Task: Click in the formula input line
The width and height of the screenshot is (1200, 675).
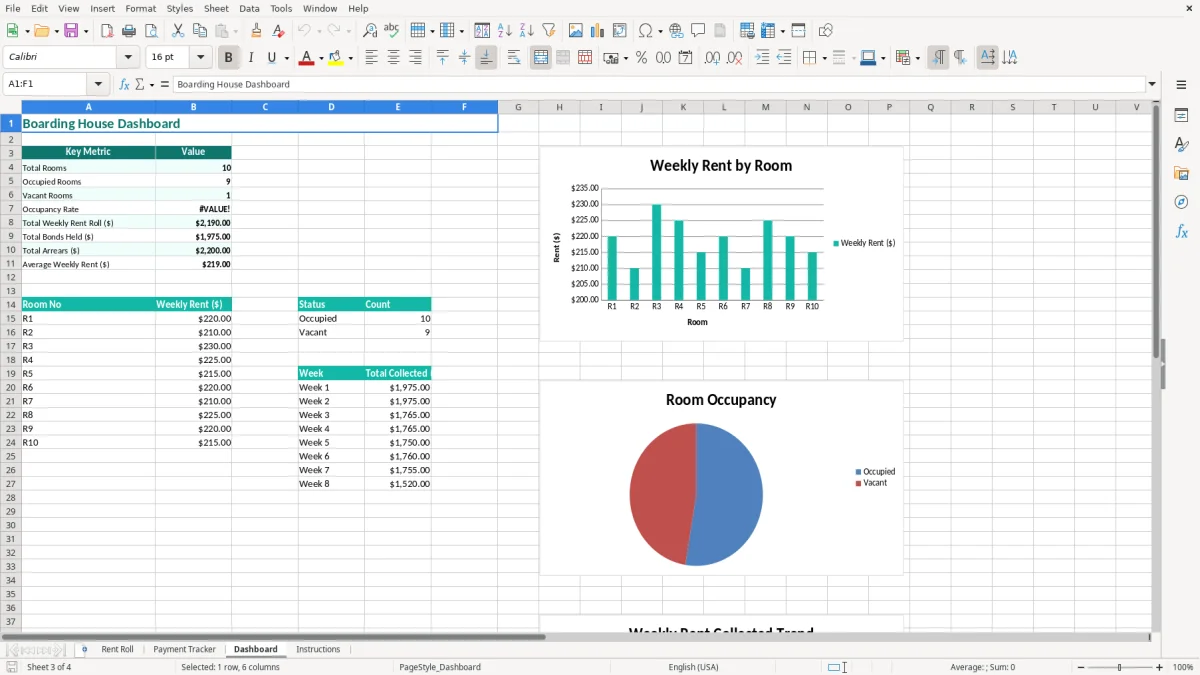Action: 658,84
